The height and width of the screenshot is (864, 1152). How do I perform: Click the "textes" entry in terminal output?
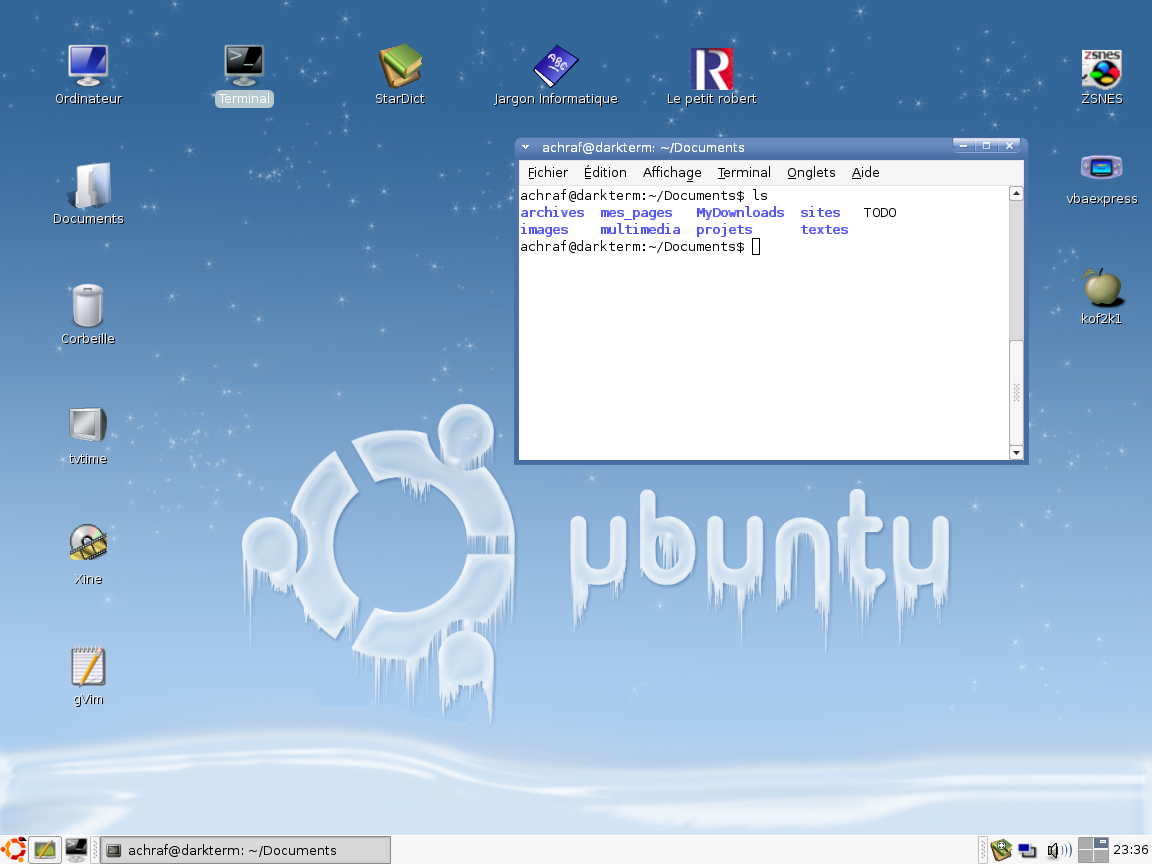824,230
